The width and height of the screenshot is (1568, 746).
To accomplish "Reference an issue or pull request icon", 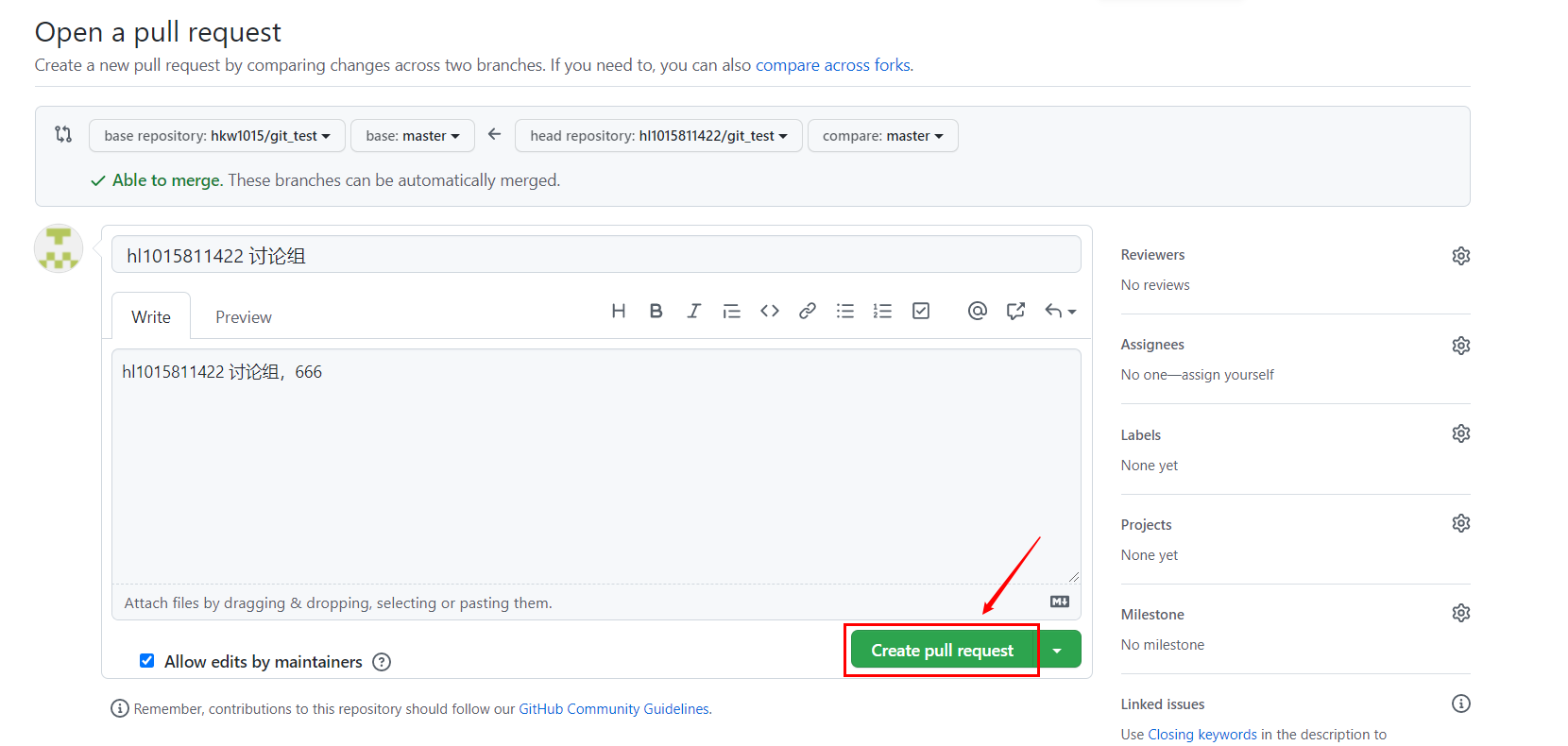I will [x=1015, y=311].
